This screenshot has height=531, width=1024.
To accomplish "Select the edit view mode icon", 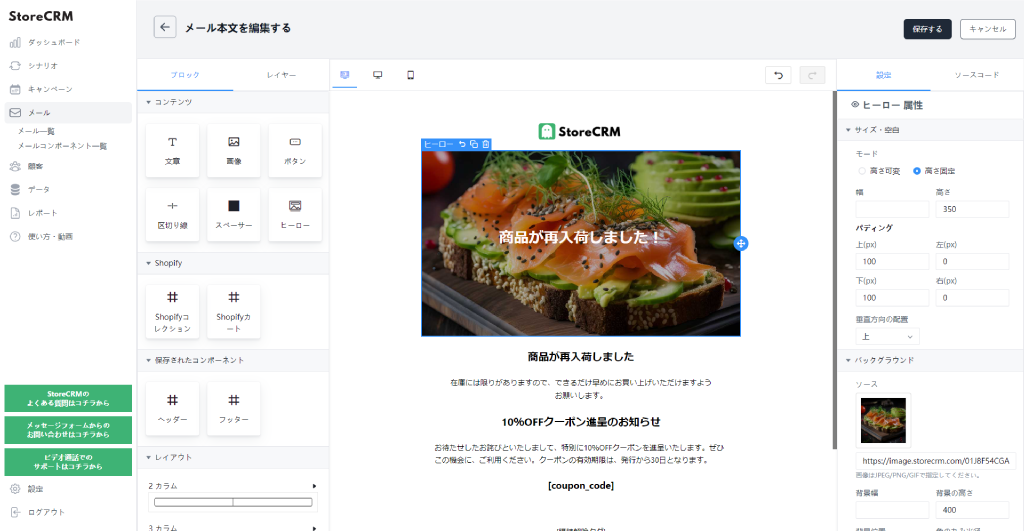I will [x=345, y=75].
